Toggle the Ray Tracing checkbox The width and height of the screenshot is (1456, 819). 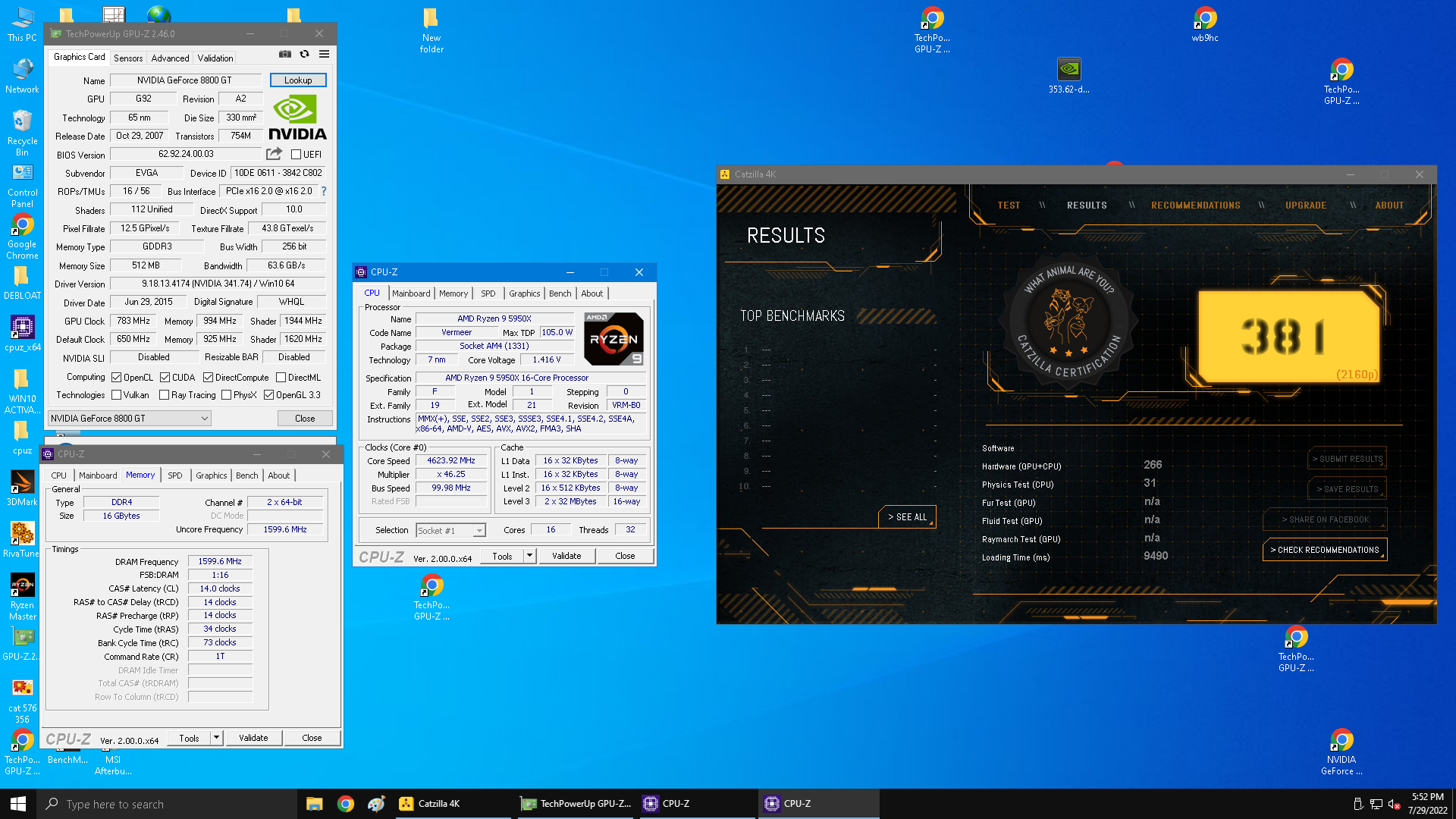(x=164, y=395)
